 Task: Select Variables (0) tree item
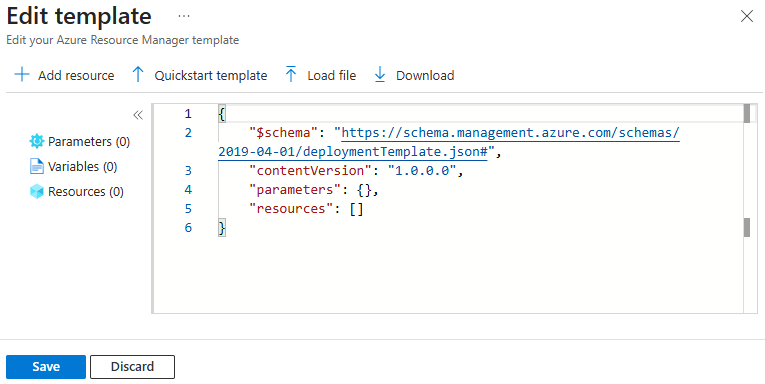(82, 166)
